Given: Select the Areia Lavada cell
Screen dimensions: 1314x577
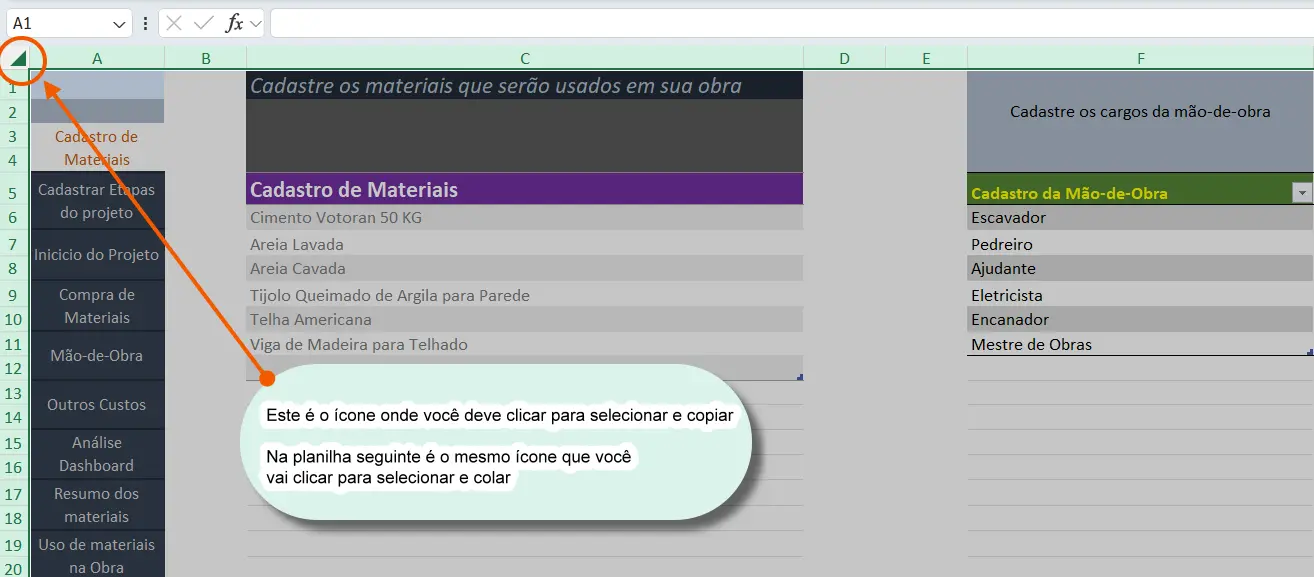Looking at the screenshot, I should coord(524,244).
